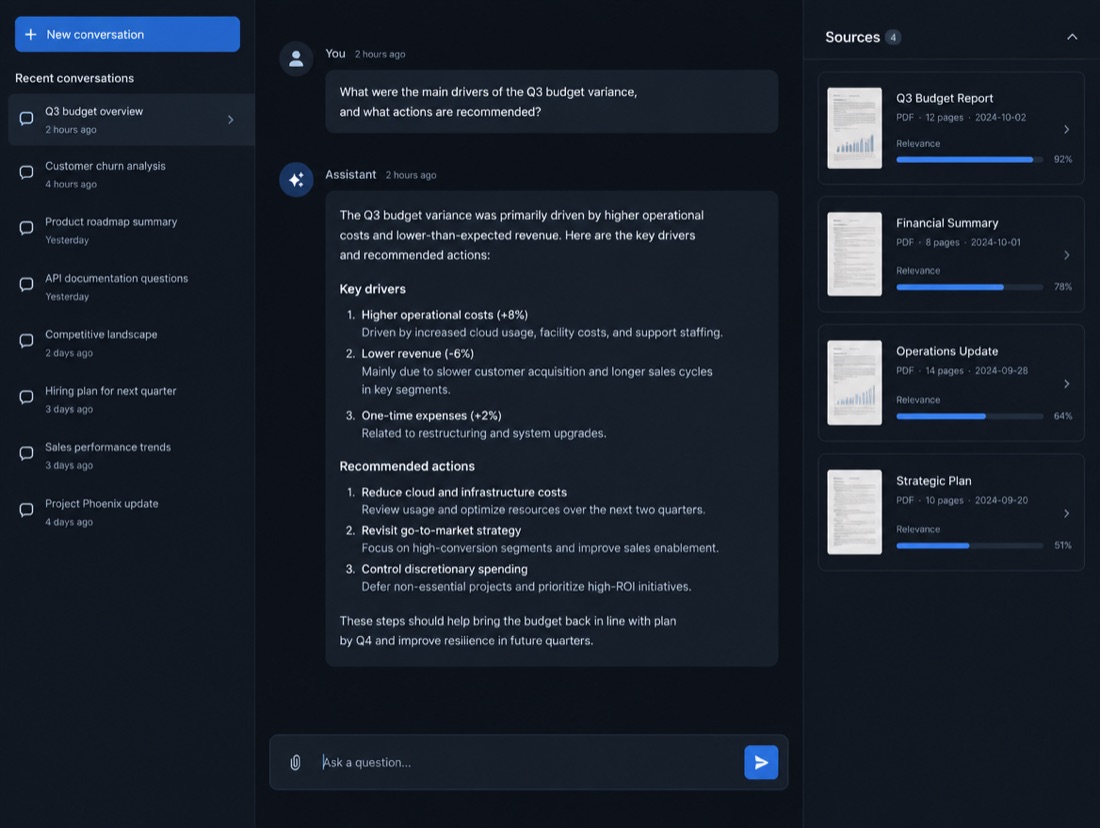The width and height of the screenshot is (1100, 828).
Task: Click the Operations Update 64% relevance bar
Action: coord(970,416)
